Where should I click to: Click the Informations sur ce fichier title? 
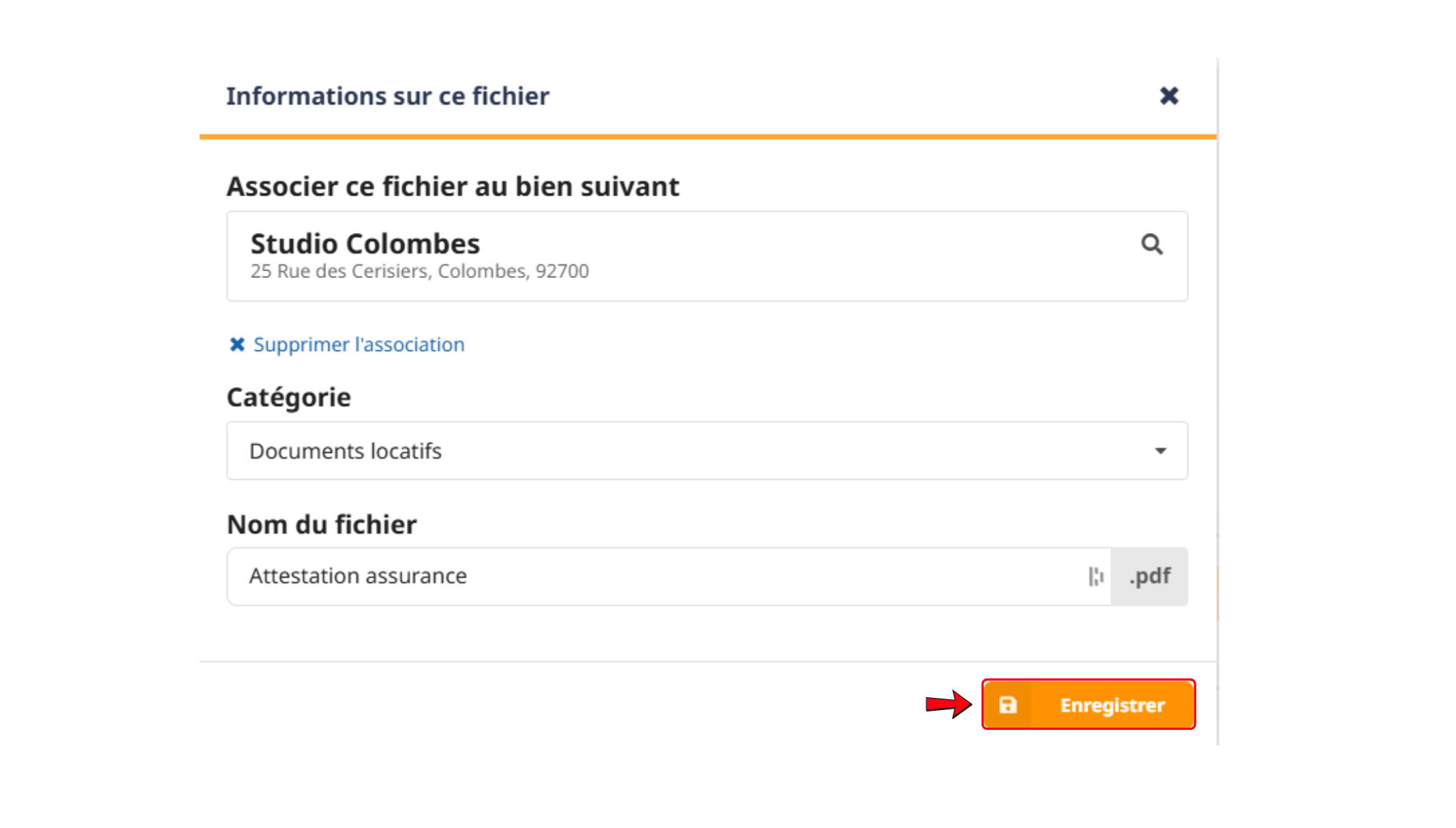[x=387, y=96]
